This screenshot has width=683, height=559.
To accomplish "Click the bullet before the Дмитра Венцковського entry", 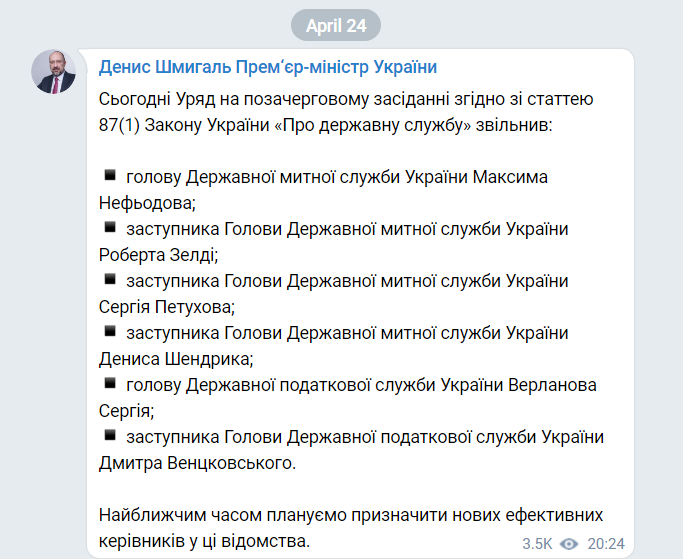I will click(x=109, y=435).
